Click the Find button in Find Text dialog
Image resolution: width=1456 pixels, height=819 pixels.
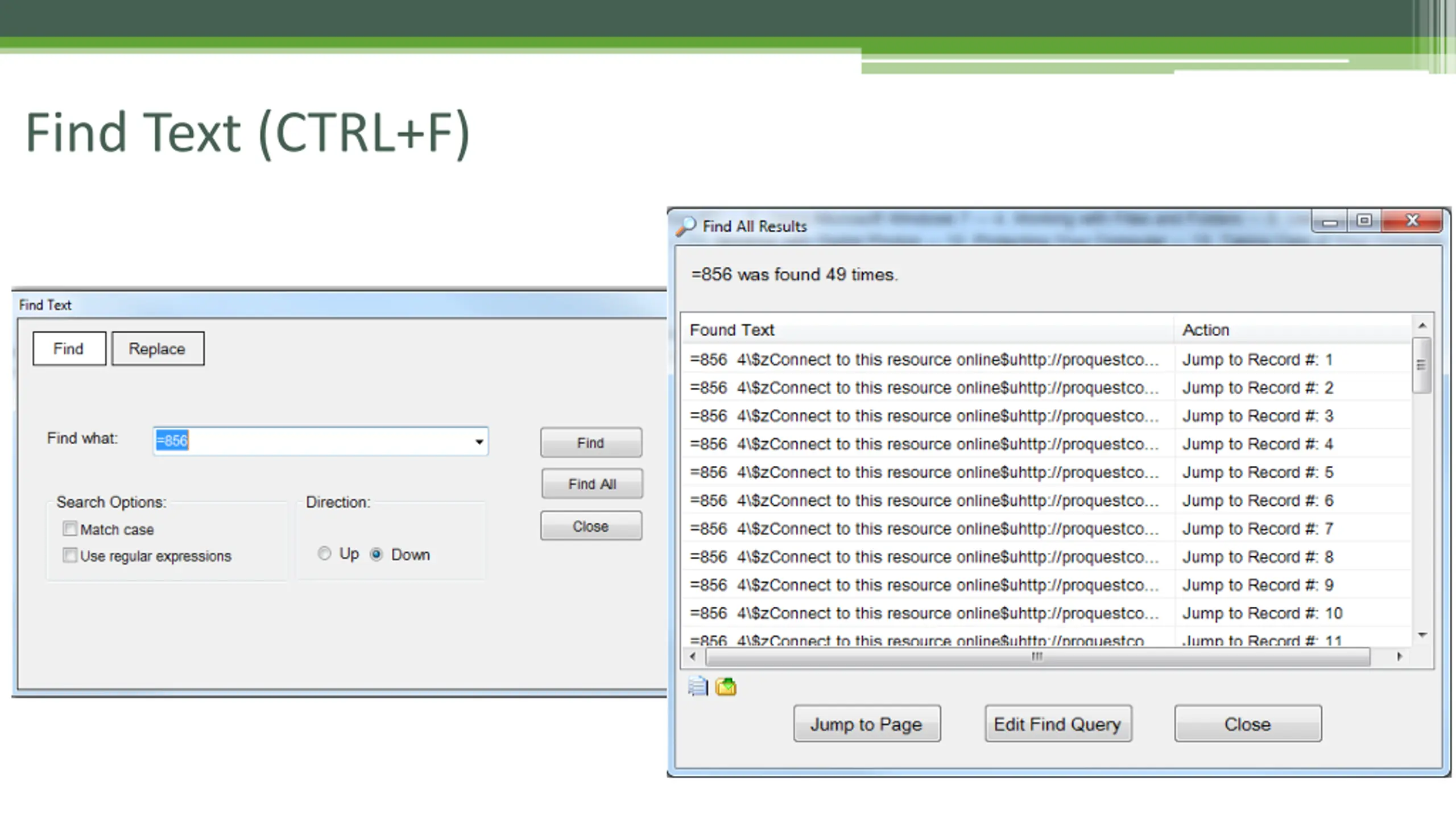(591, 442)
